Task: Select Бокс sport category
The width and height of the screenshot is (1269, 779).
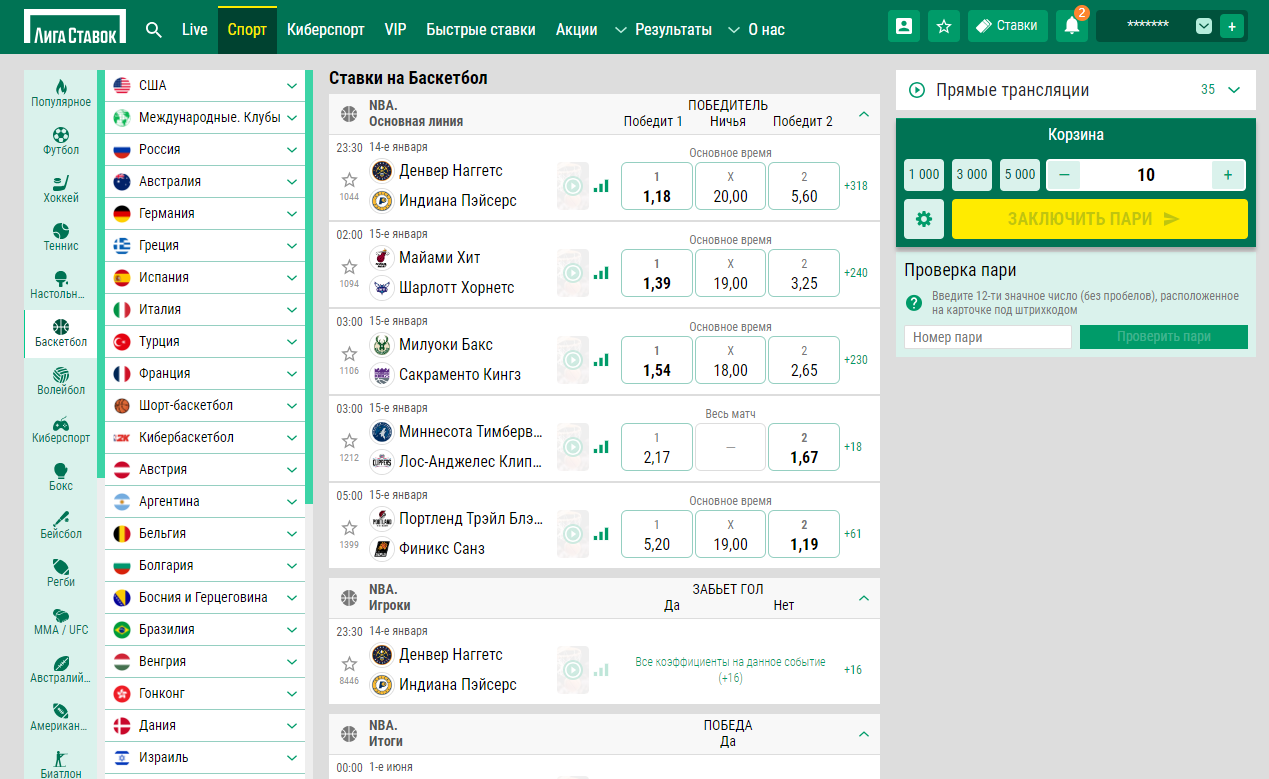Action: click(61, 478)
